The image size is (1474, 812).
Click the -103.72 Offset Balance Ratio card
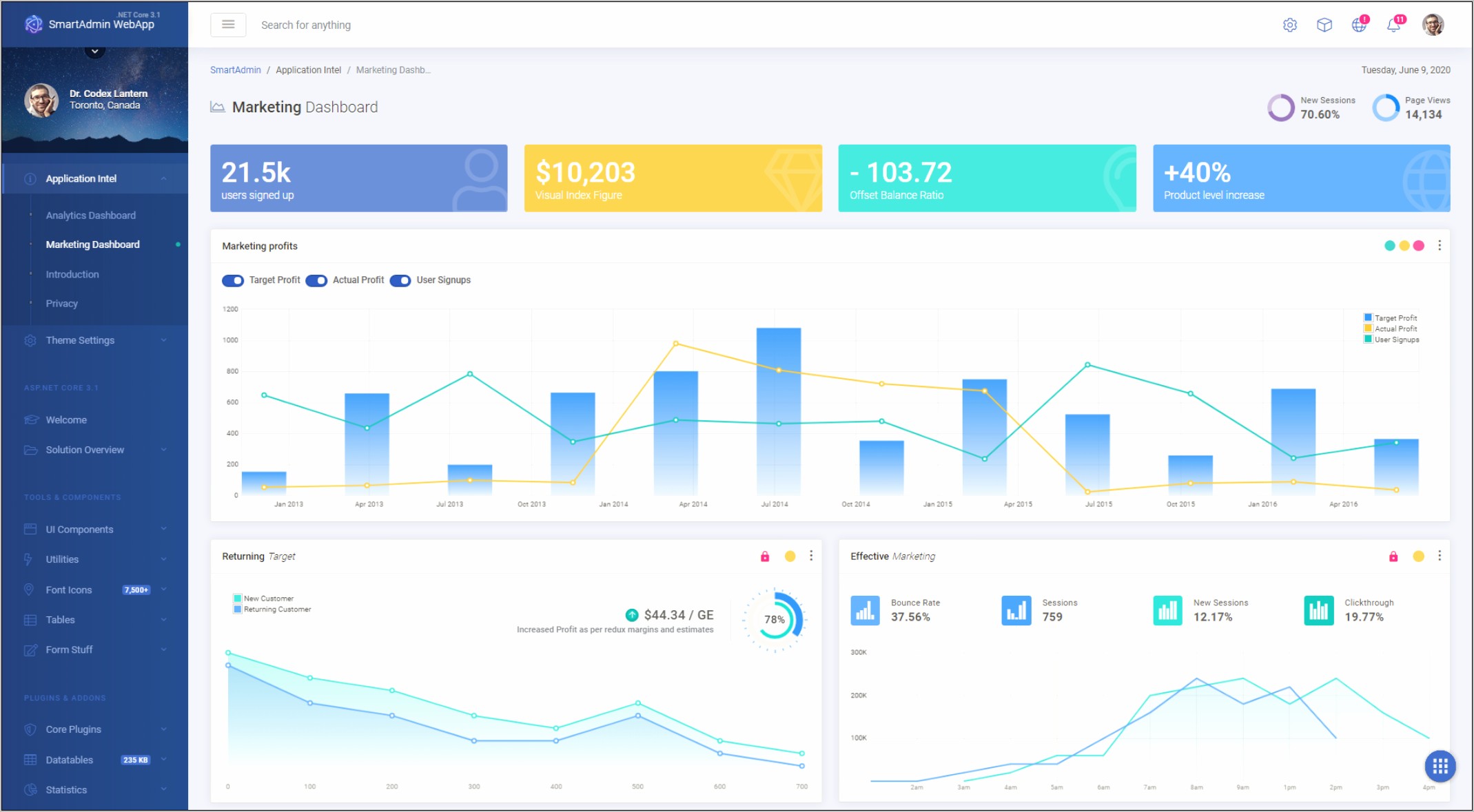click(x=987, y=178)
